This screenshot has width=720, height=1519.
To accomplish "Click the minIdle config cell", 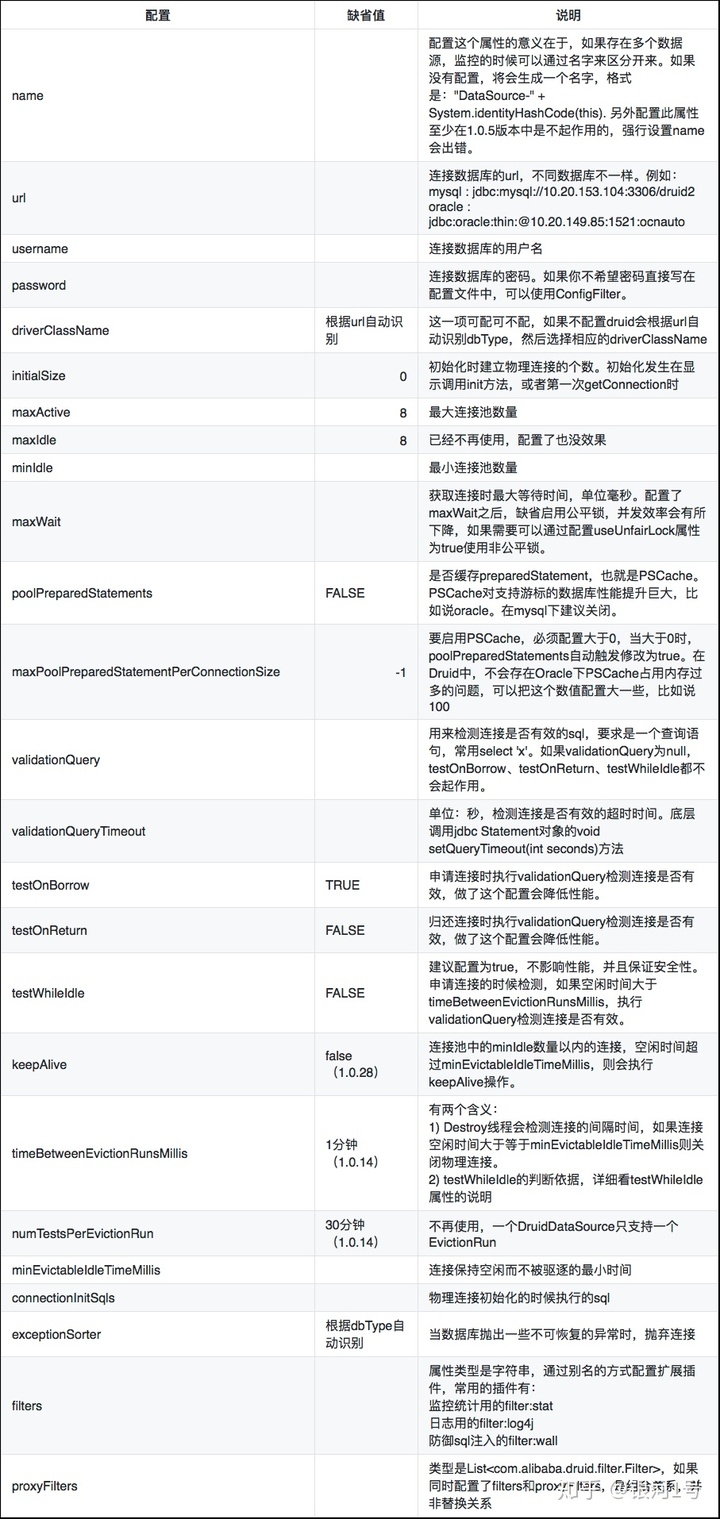I will [157, 467].
